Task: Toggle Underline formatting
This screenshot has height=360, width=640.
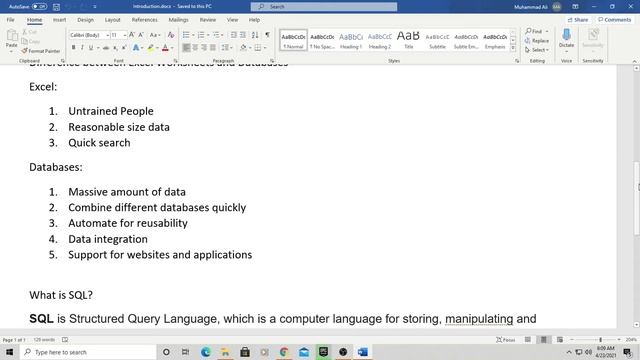Action: [x=91, y=48]
